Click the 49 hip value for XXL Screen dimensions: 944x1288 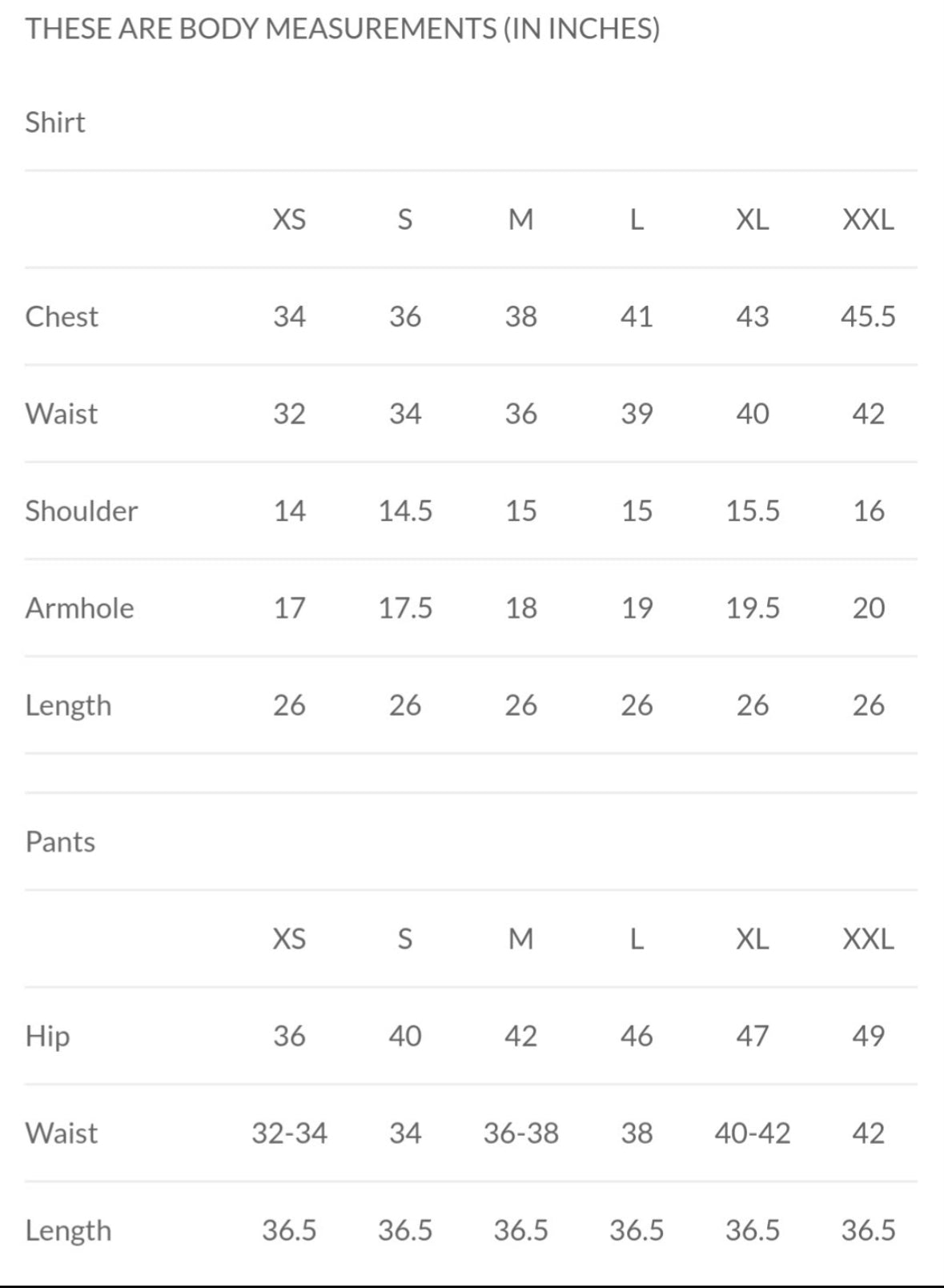pos(868,1037)
